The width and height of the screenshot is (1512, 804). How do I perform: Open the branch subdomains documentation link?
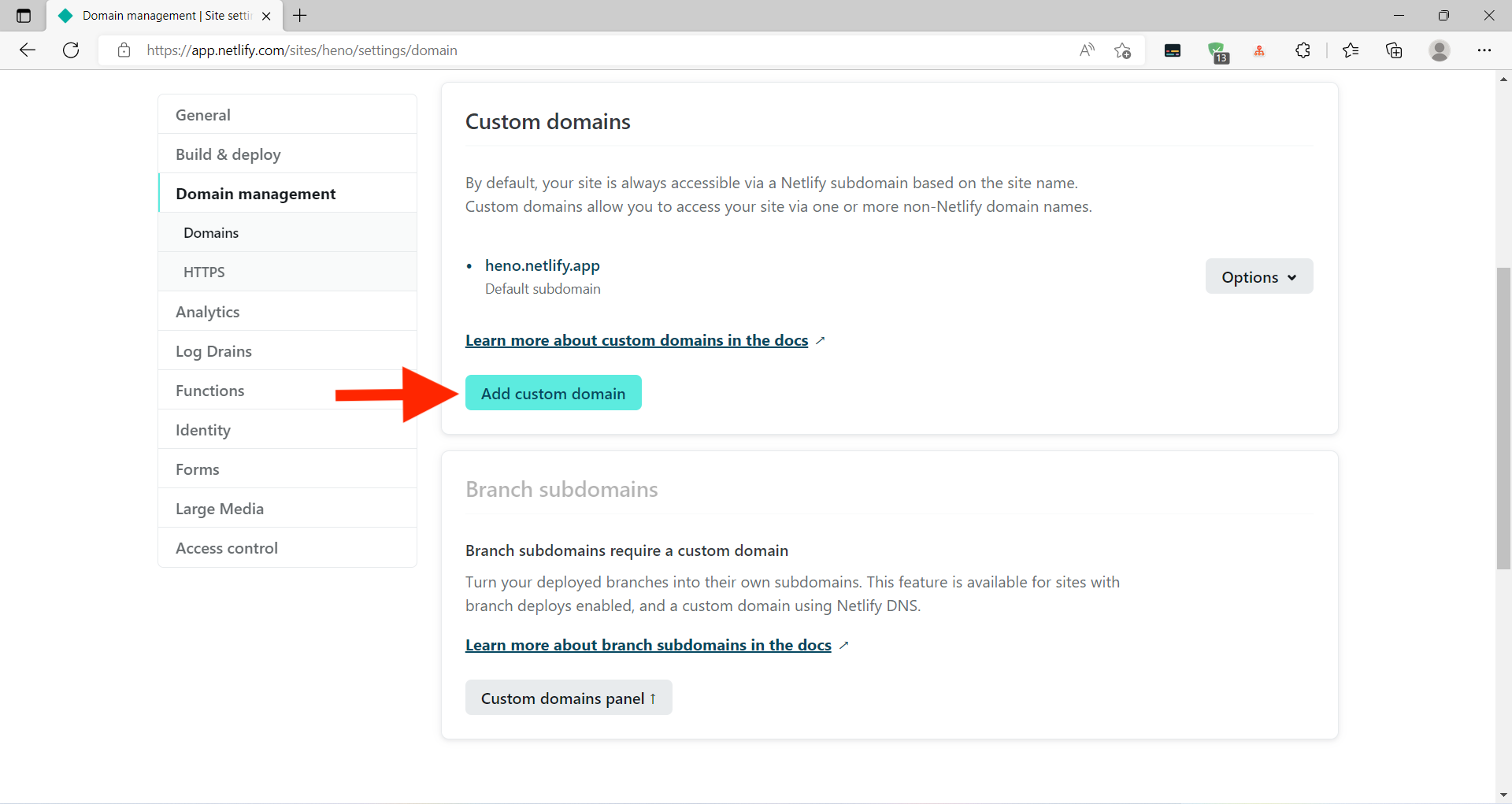[647, 645]
